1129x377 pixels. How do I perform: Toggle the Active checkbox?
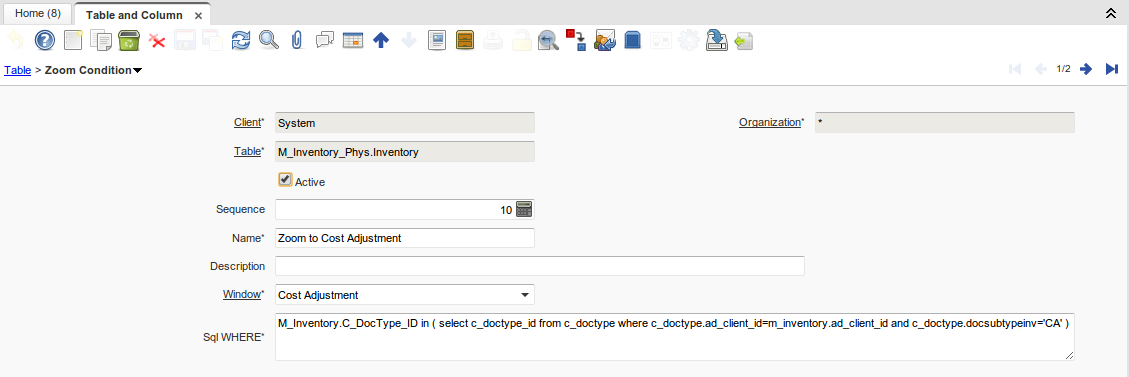(x=285, y=180)
